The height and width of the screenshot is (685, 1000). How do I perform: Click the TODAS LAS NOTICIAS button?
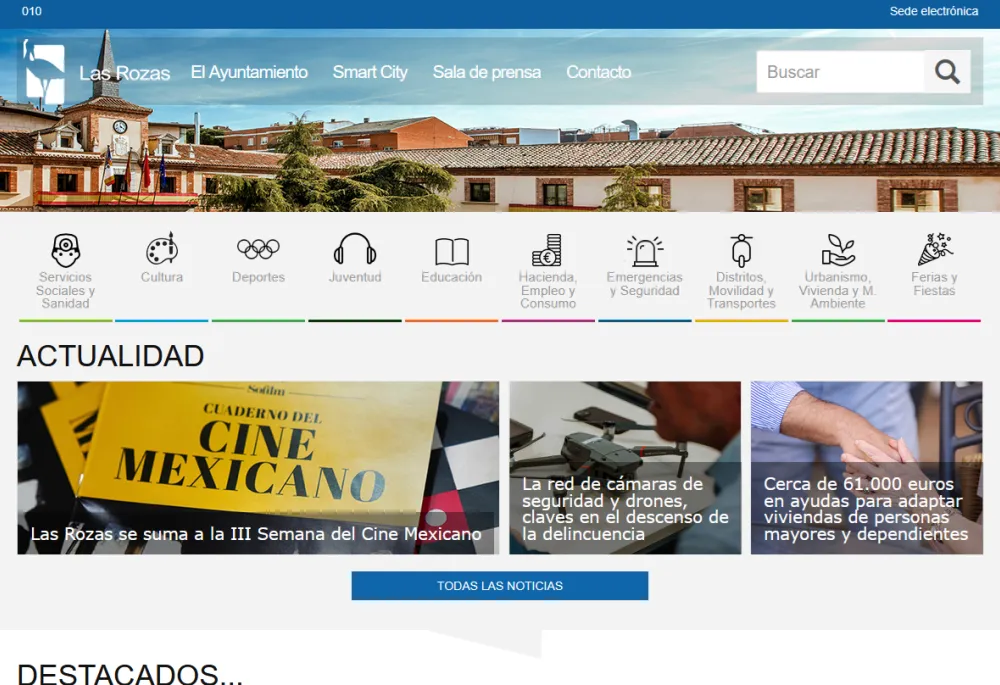coord(500,586)
